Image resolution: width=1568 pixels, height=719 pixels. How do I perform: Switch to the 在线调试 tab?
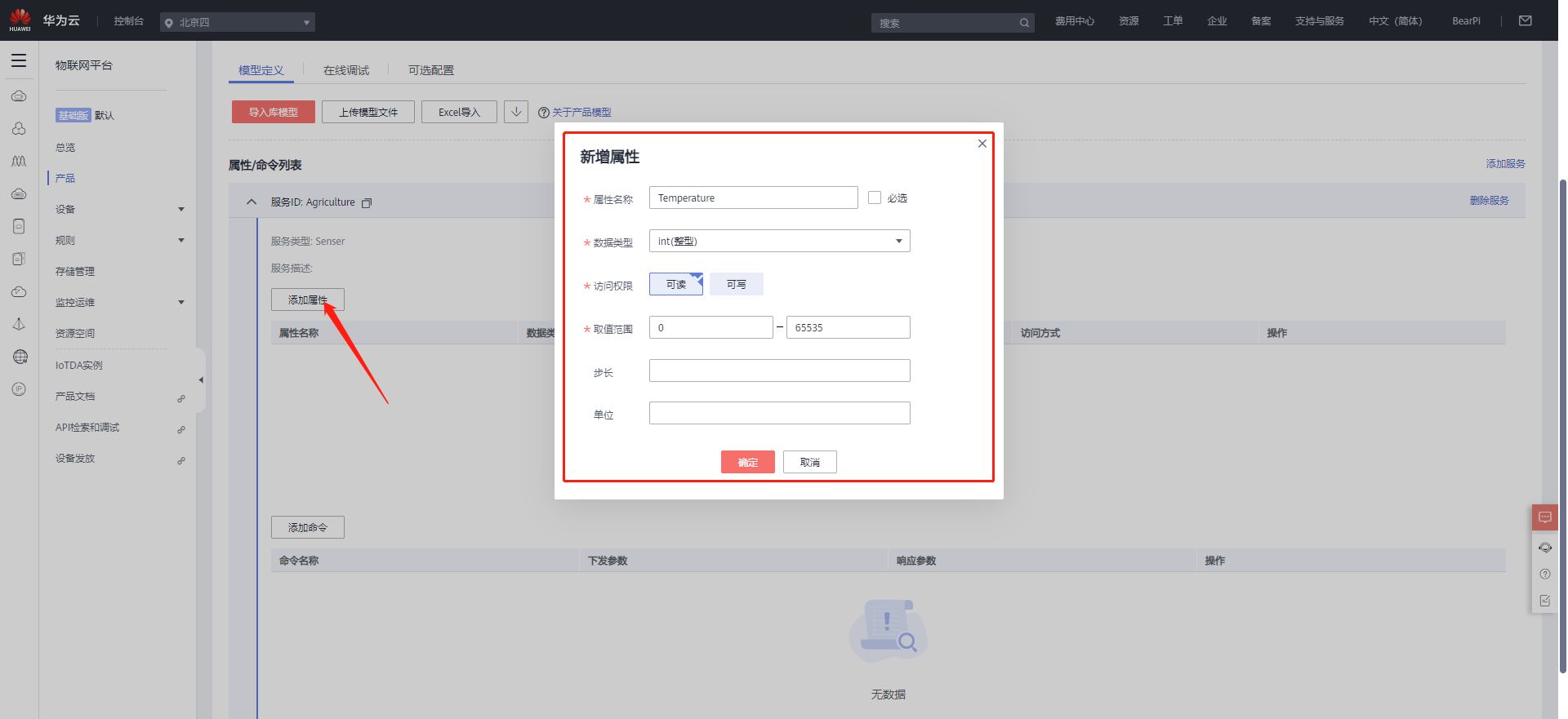tap(345, 70)
